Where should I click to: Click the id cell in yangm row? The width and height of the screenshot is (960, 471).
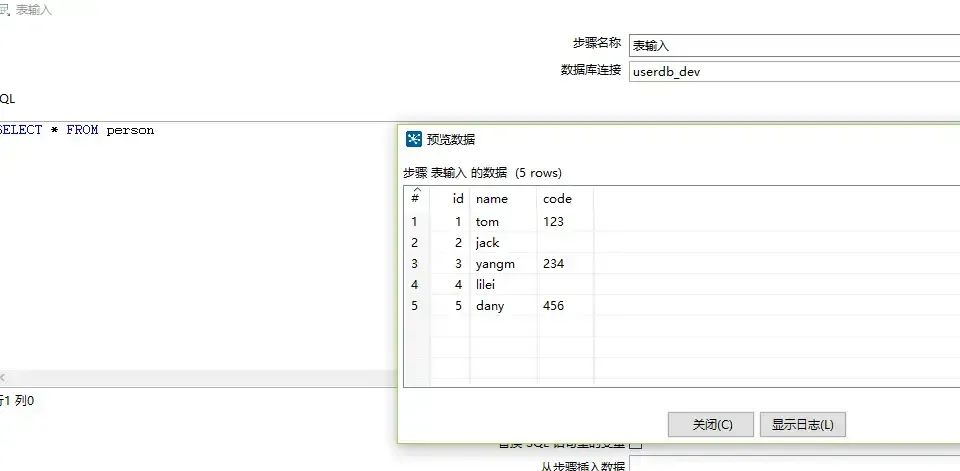click(x=450, y=263)
